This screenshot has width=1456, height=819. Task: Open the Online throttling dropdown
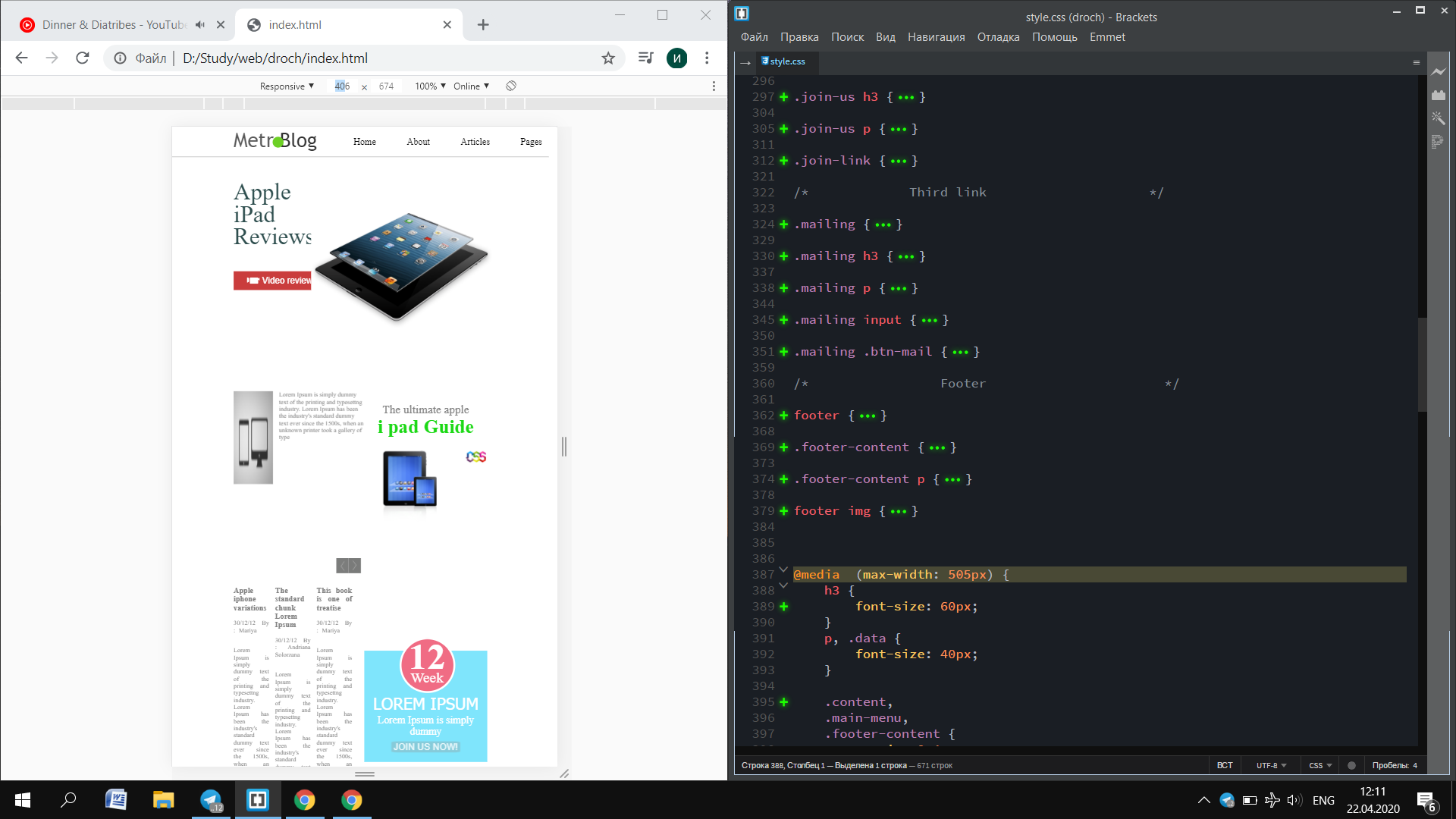point(471,86)
